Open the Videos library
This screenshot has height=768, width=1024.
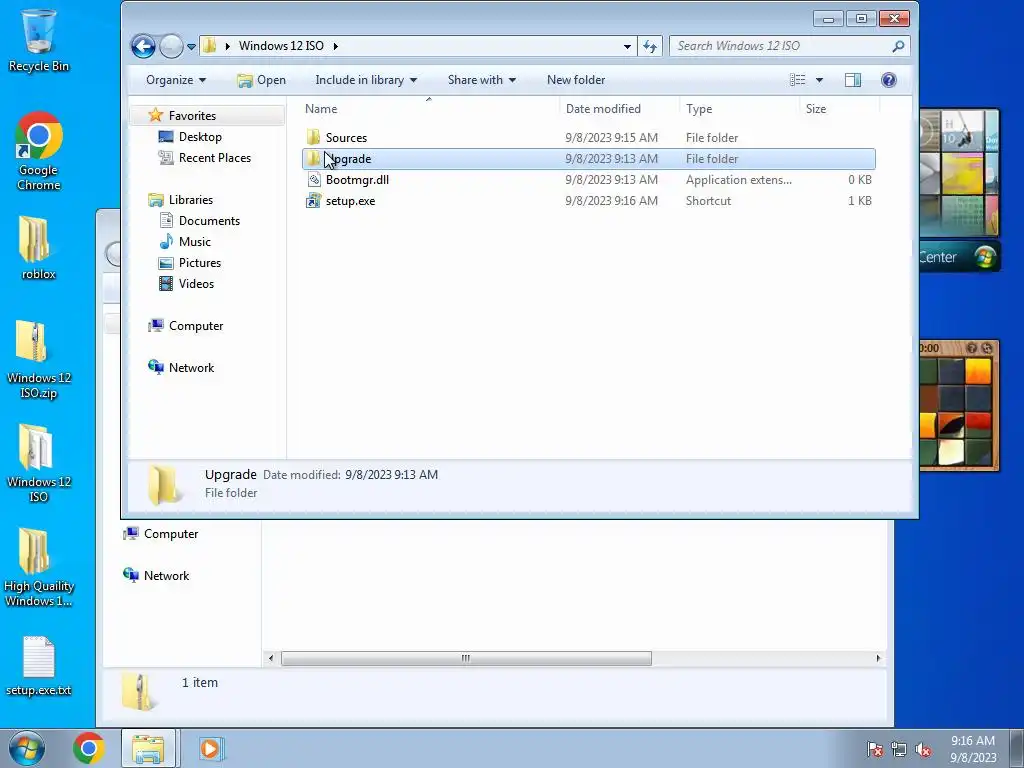pyautogui.click(x=196, y=283)
